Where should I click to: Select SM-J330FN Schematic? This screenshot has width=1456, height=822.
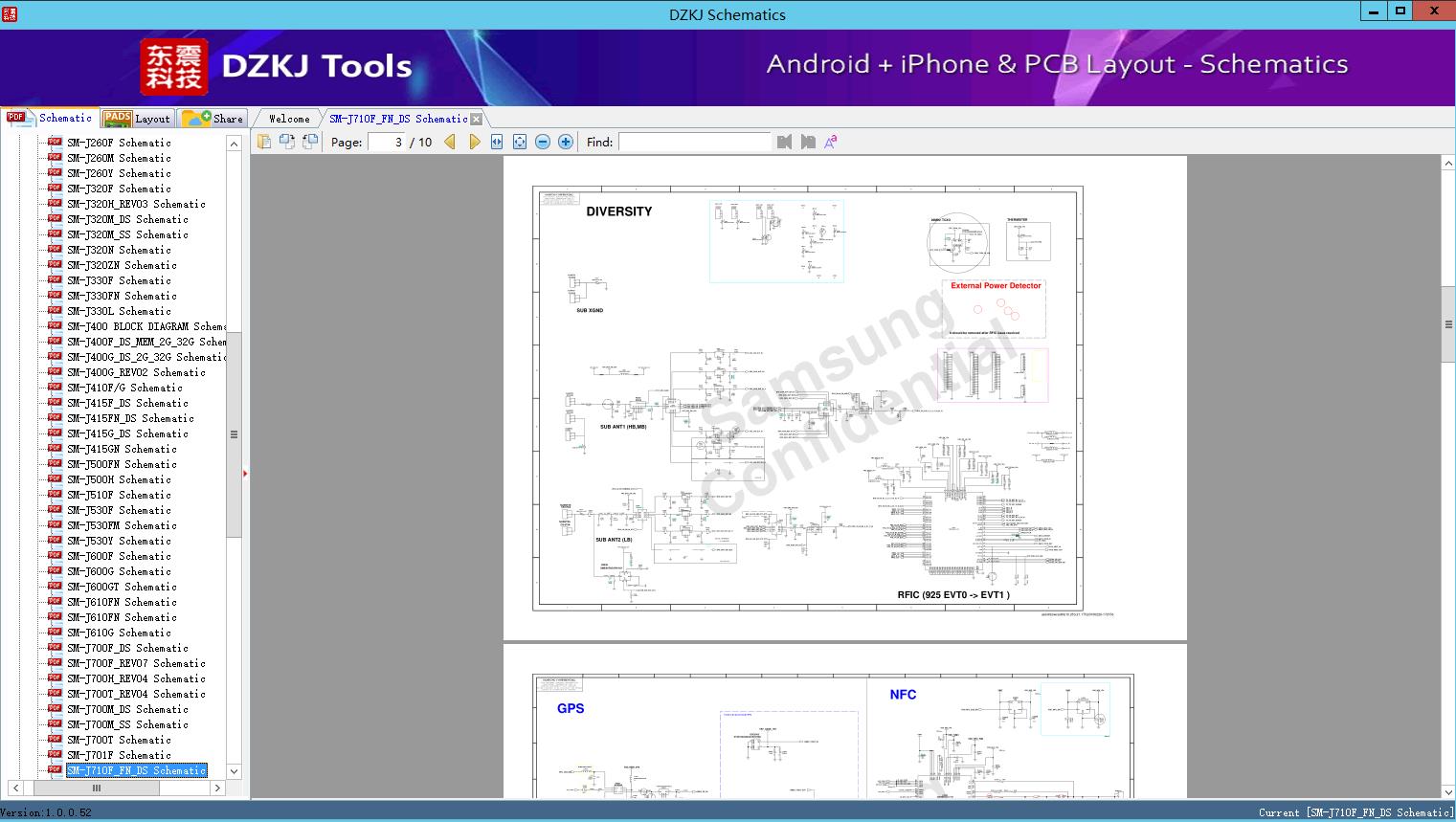122,296
